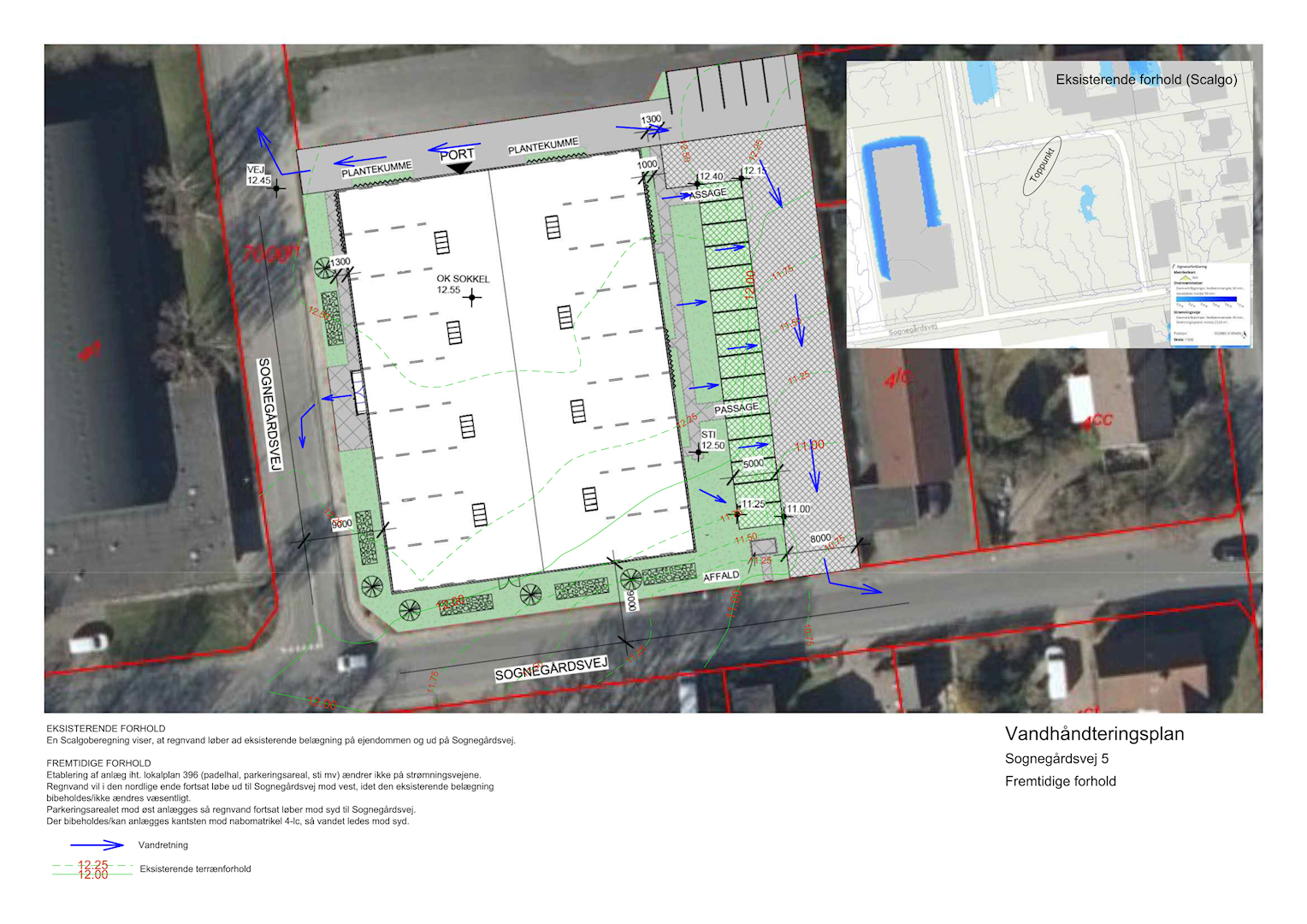Click the "12.40" spot elevation
Image resolution: width=1307 pixels, height=924 pixels.
click(x=711, y=177)
